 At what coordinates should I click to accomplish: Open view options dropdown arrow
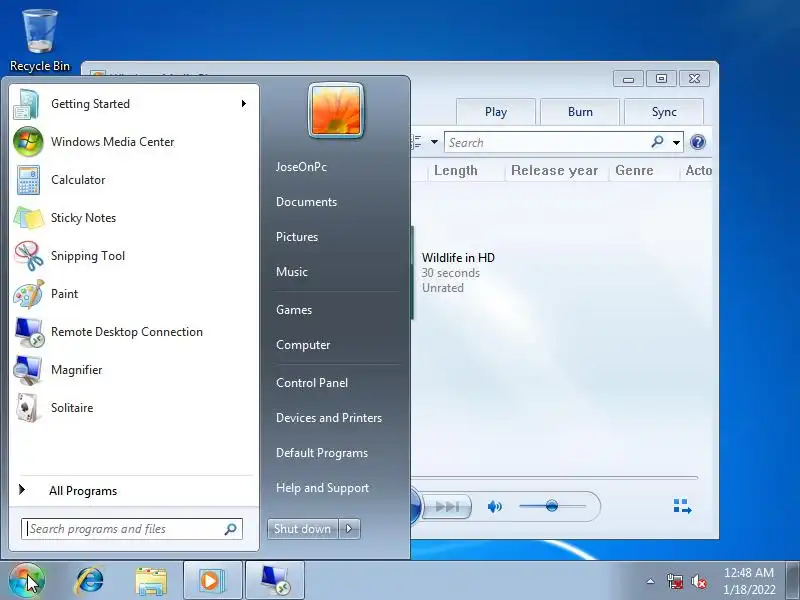click(x=434, y=142)
